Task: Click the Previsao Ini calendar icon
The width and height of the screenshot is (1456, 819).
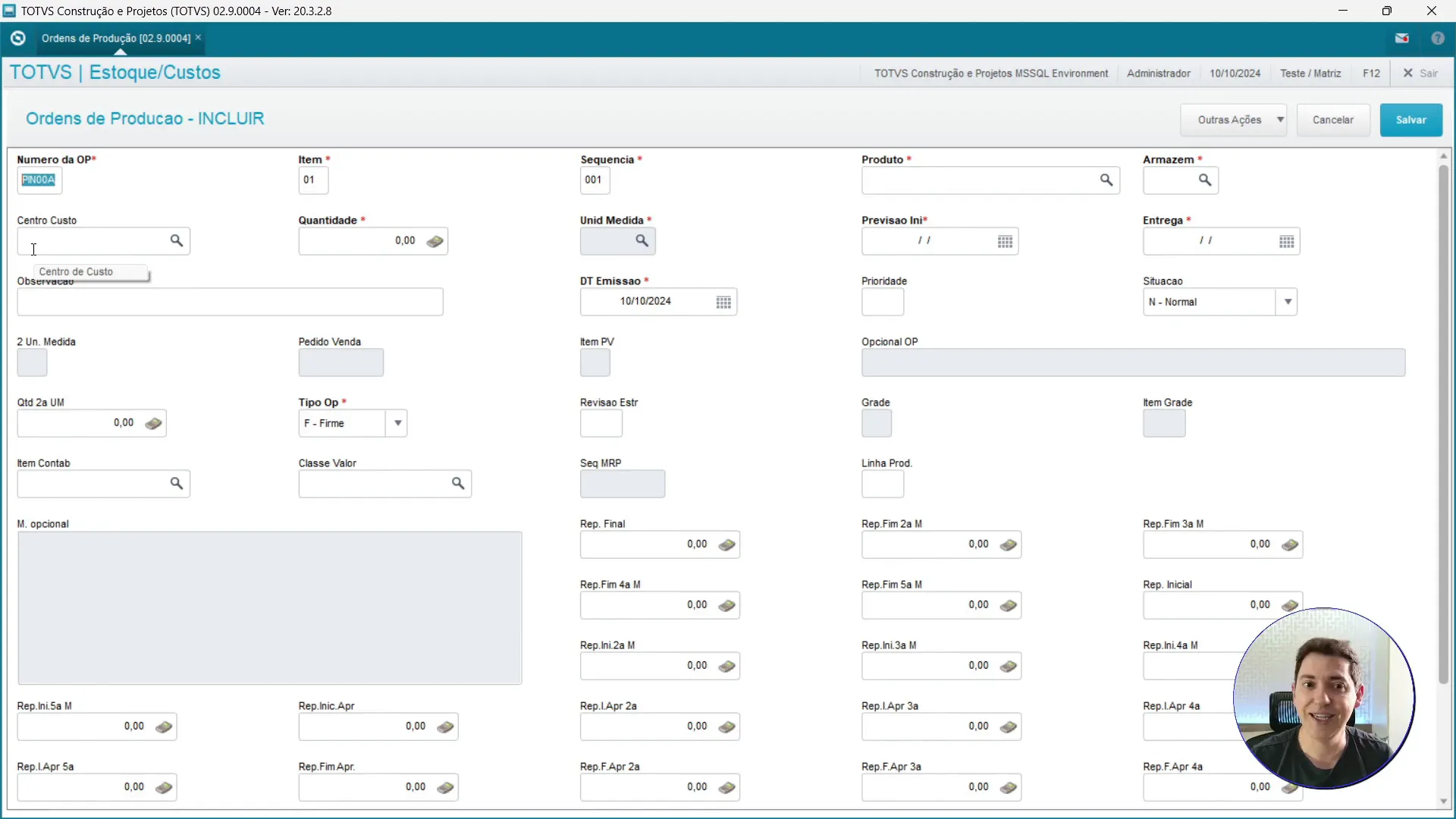Action: pos(1005,241)
